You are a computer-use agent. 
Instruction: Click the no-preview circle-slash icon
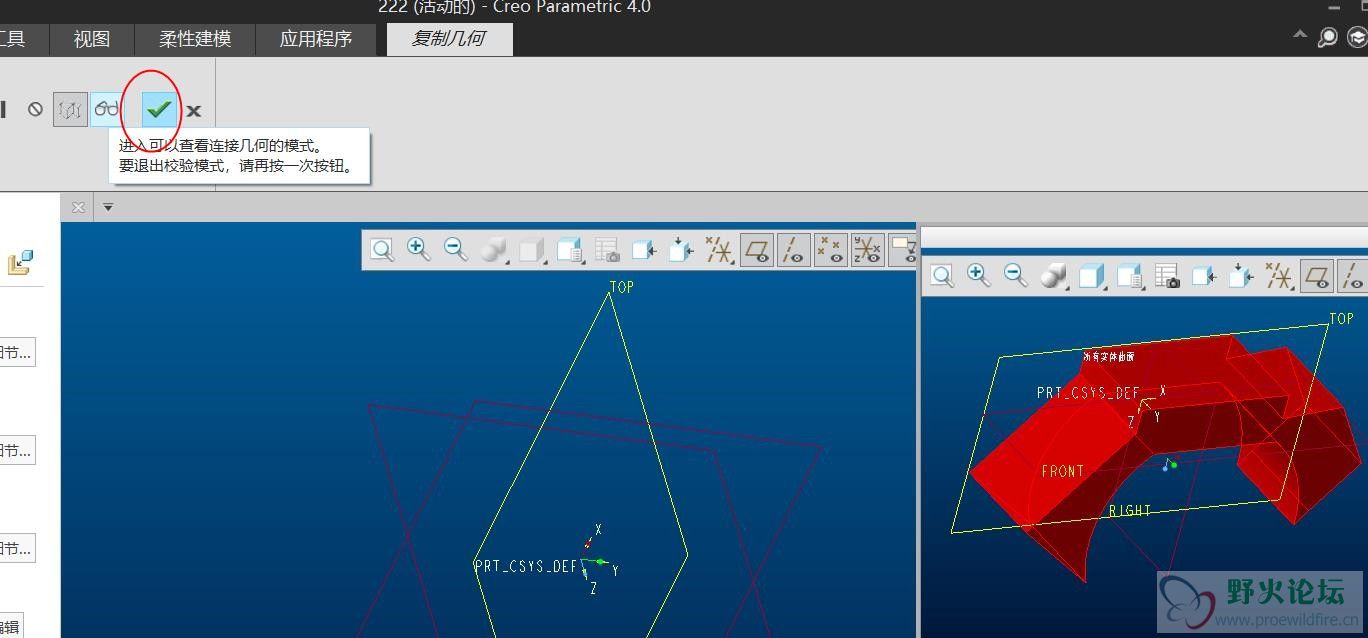(35, 109)
